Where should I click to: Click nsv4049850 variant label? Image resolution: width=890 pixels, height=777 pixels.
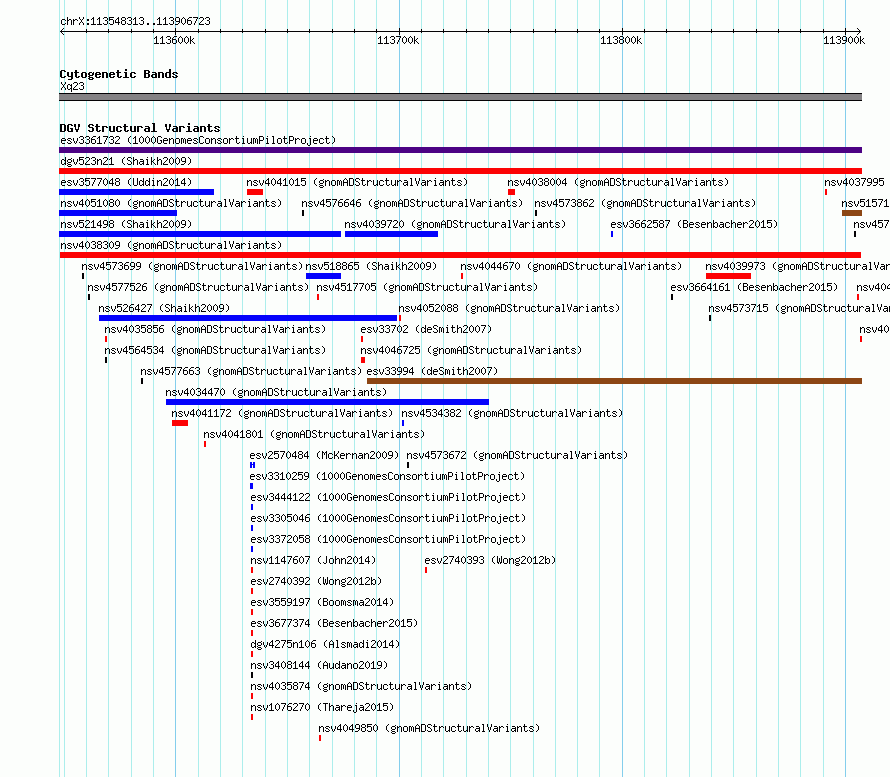coord(429,728)
